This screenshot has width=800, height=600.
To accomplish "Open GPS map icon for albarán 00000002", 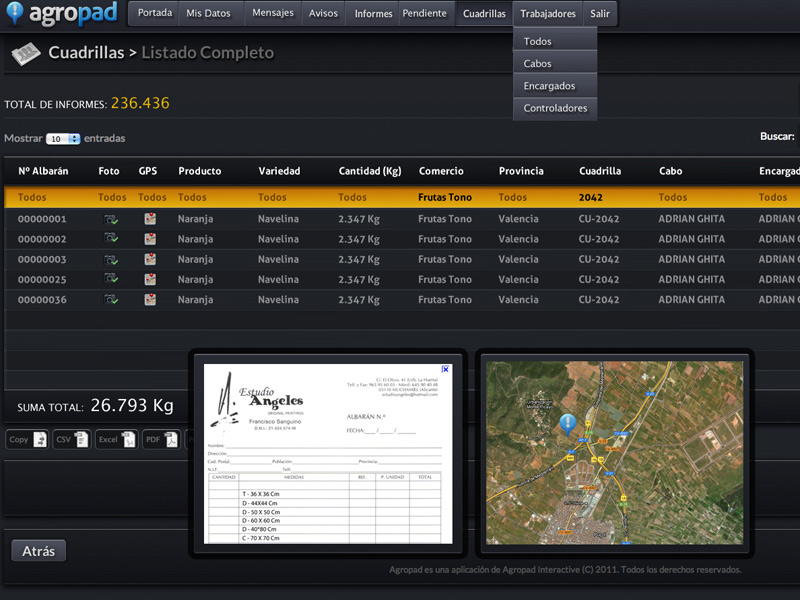I will 150,239.
